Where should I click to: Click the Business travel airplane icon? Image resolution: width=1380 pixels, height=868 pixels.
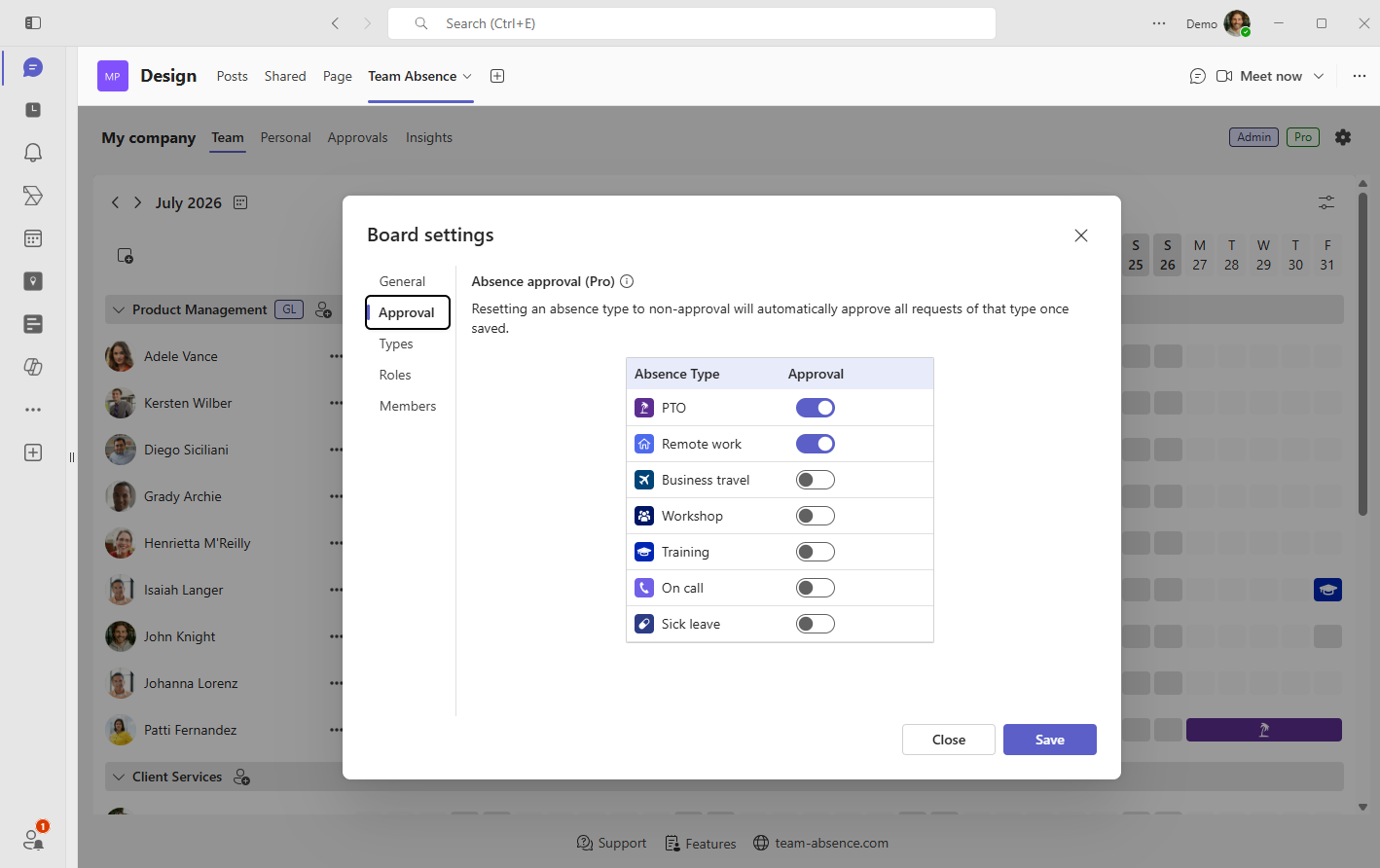click(644, 480)
